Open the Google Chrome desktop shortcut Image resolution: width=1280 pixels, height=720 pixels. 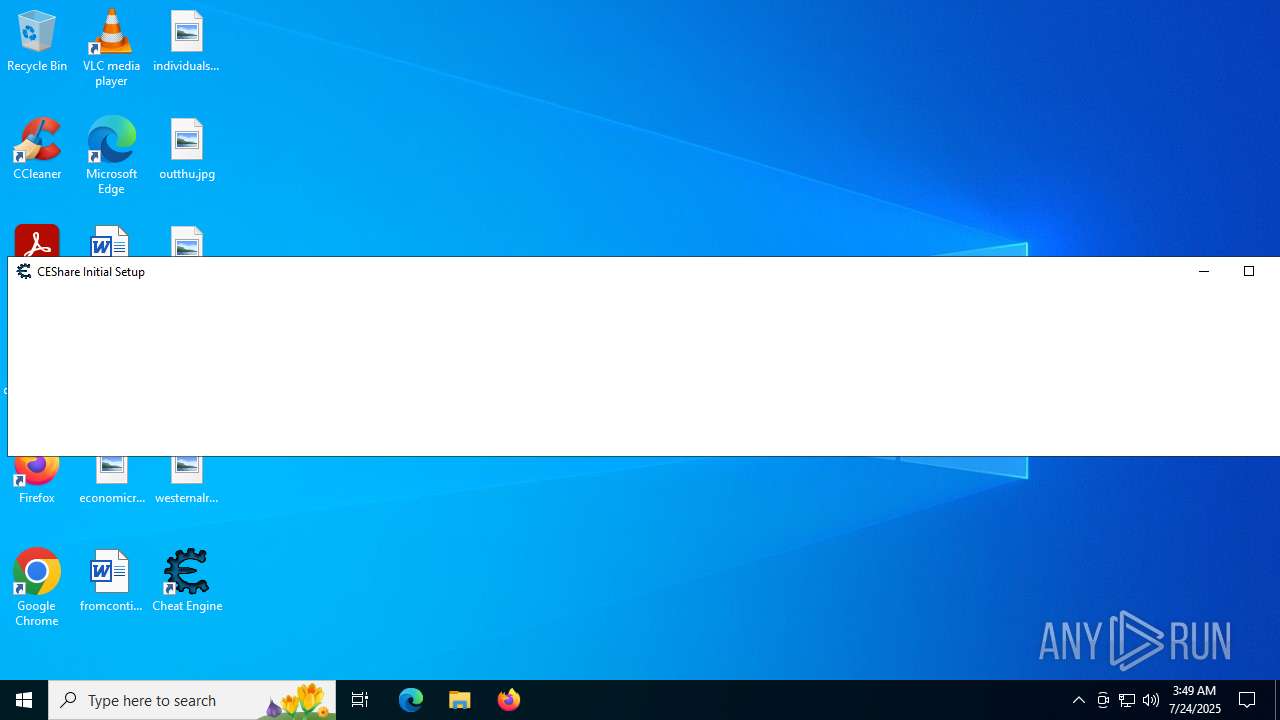37,588
